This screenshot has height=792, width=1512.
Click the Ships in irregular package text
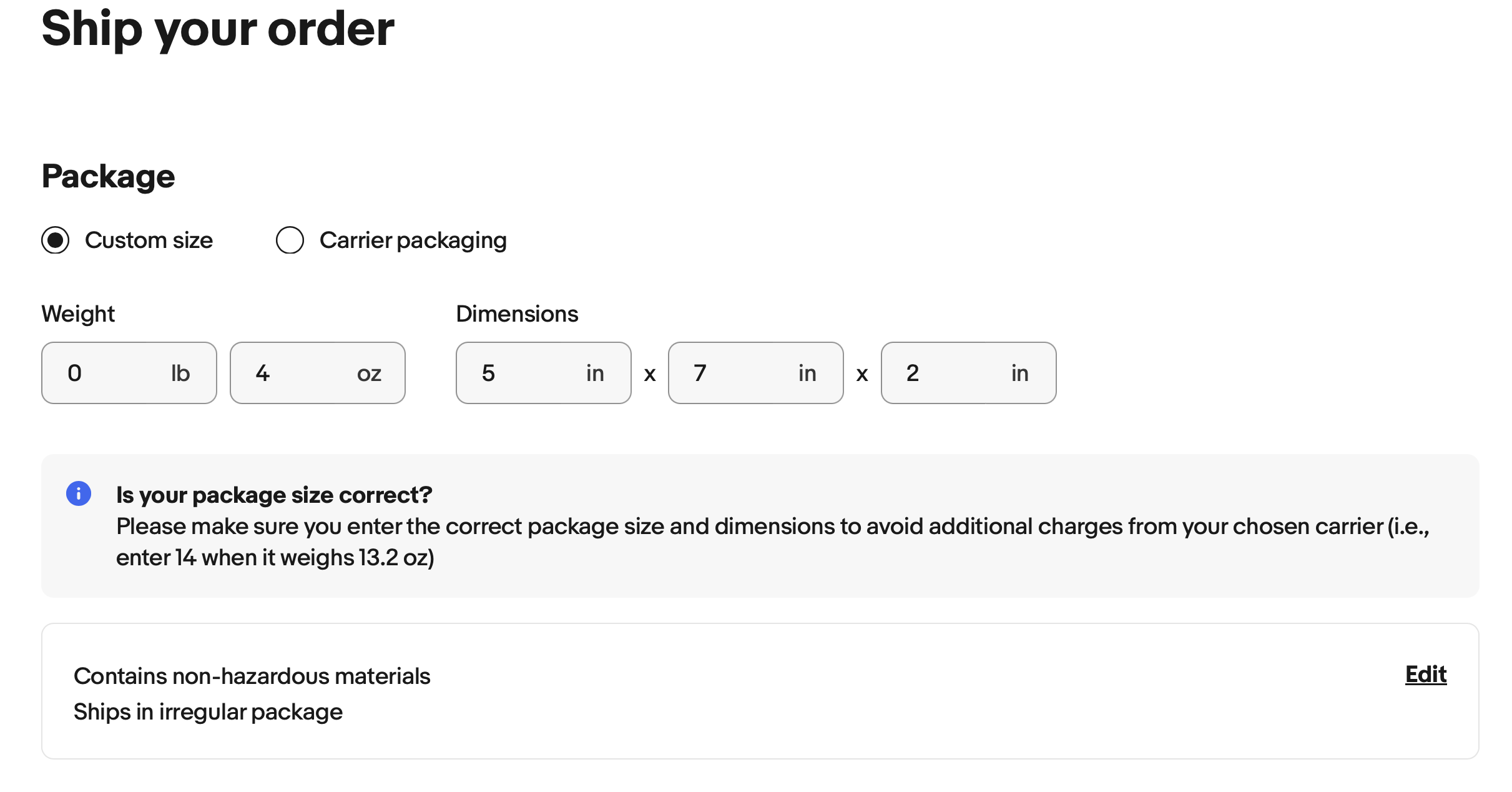[208, 712]
